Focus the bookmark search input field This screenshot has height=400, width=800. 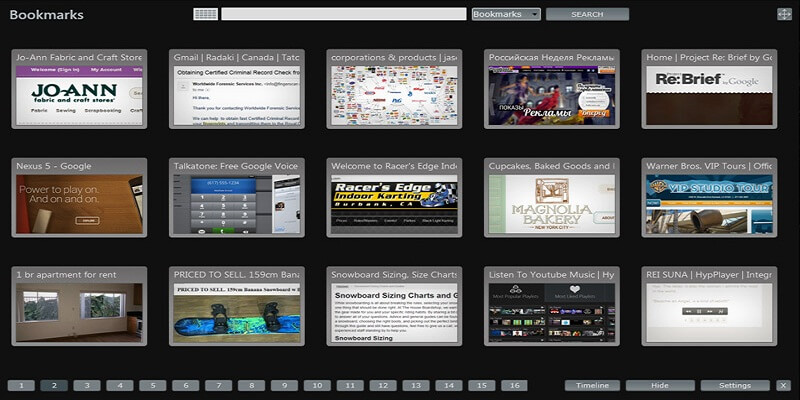pyautogui.click(x=344, y=14)
